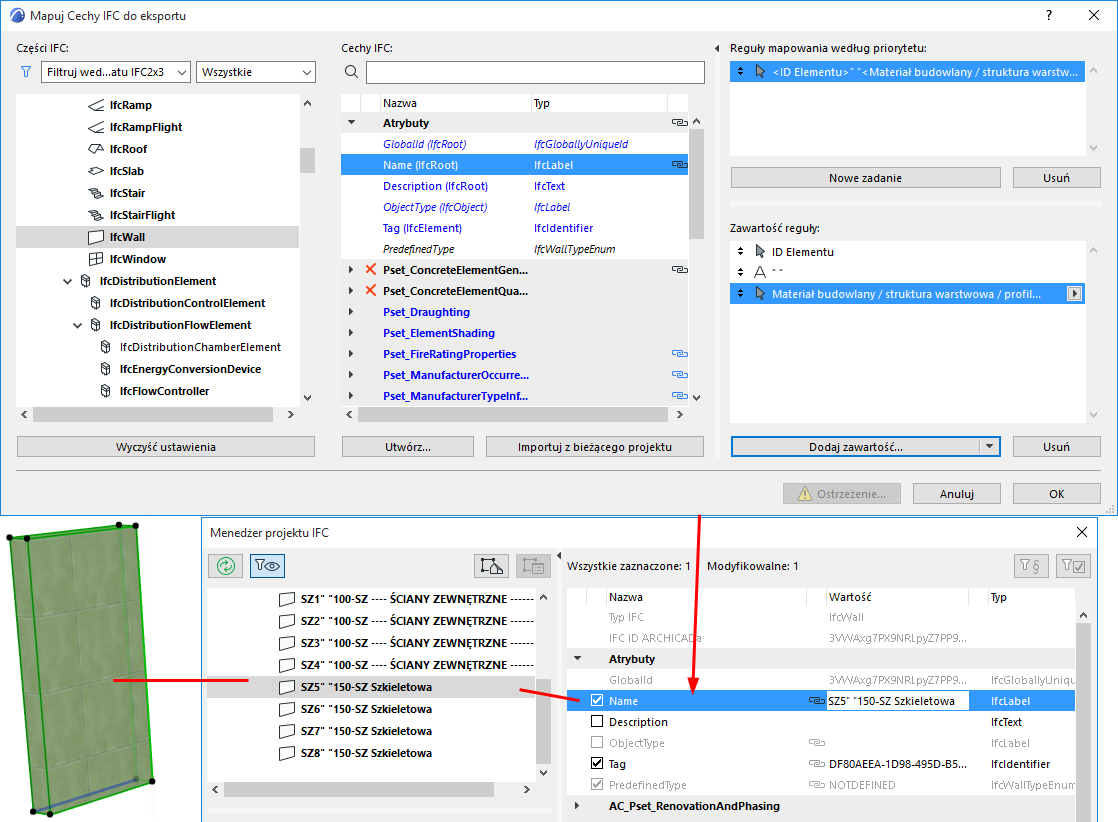The width and height of the screenshot is (1118, 822).
Task: Click the top Usuń button beside Nowe zadanie
Action: (x=1057, y=178)
